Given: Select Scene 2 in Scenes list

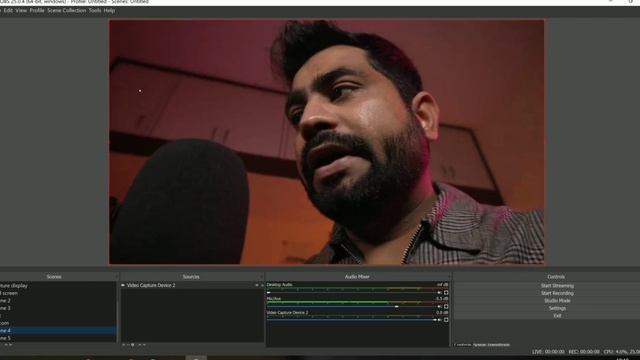Looking at the screenshot, I should click(58, 301).
